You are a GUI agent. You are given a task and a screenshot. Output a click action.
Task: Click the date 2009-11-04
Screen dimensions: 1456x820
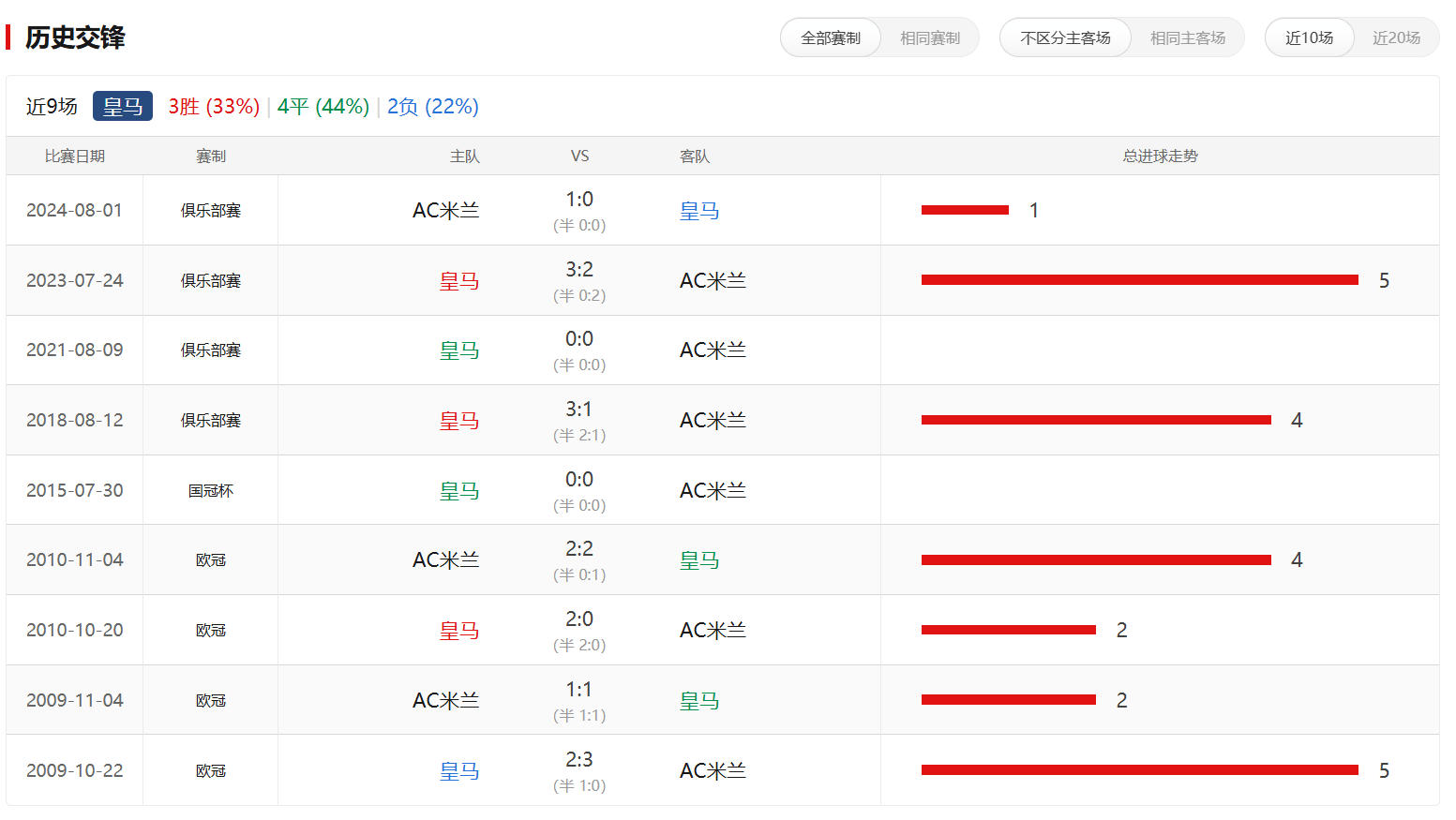click(75, 700)
